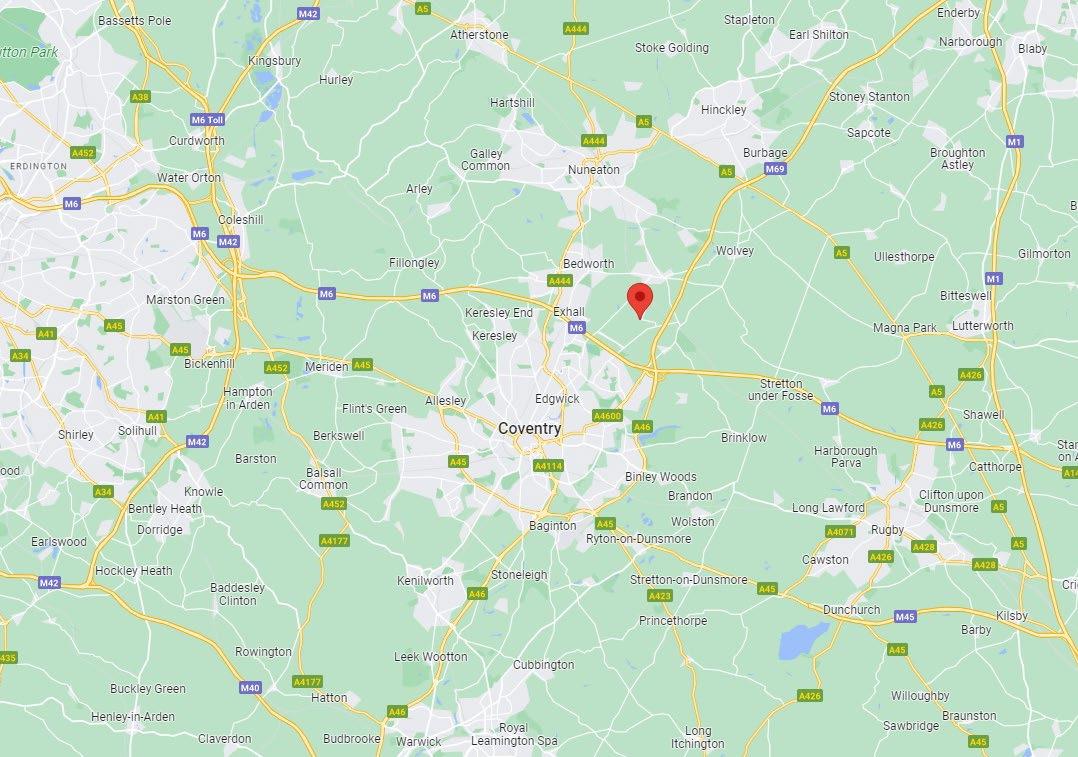Click the A4071 road shield near Rugby

coord(840,531)
